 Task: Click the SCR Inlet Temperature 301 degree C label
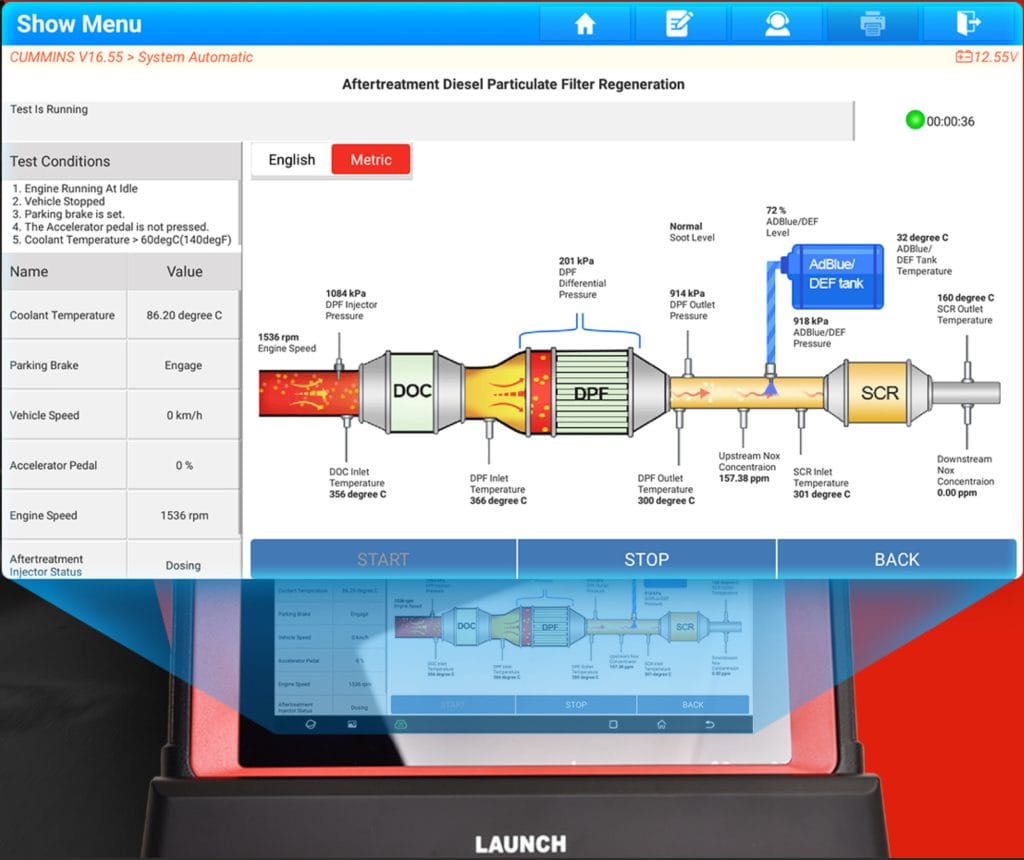click(821, 483)
